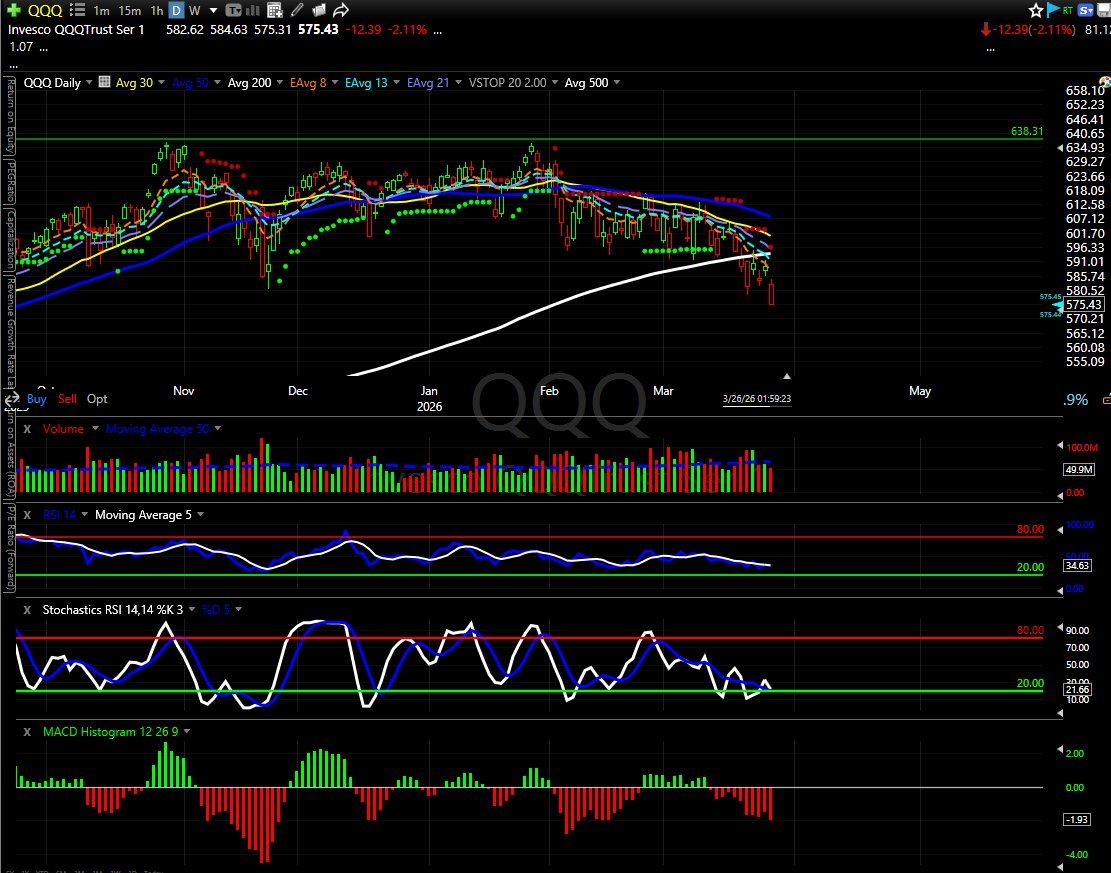
Task: Click the 575.43 current price marker
Action: tap(1083, 305)
